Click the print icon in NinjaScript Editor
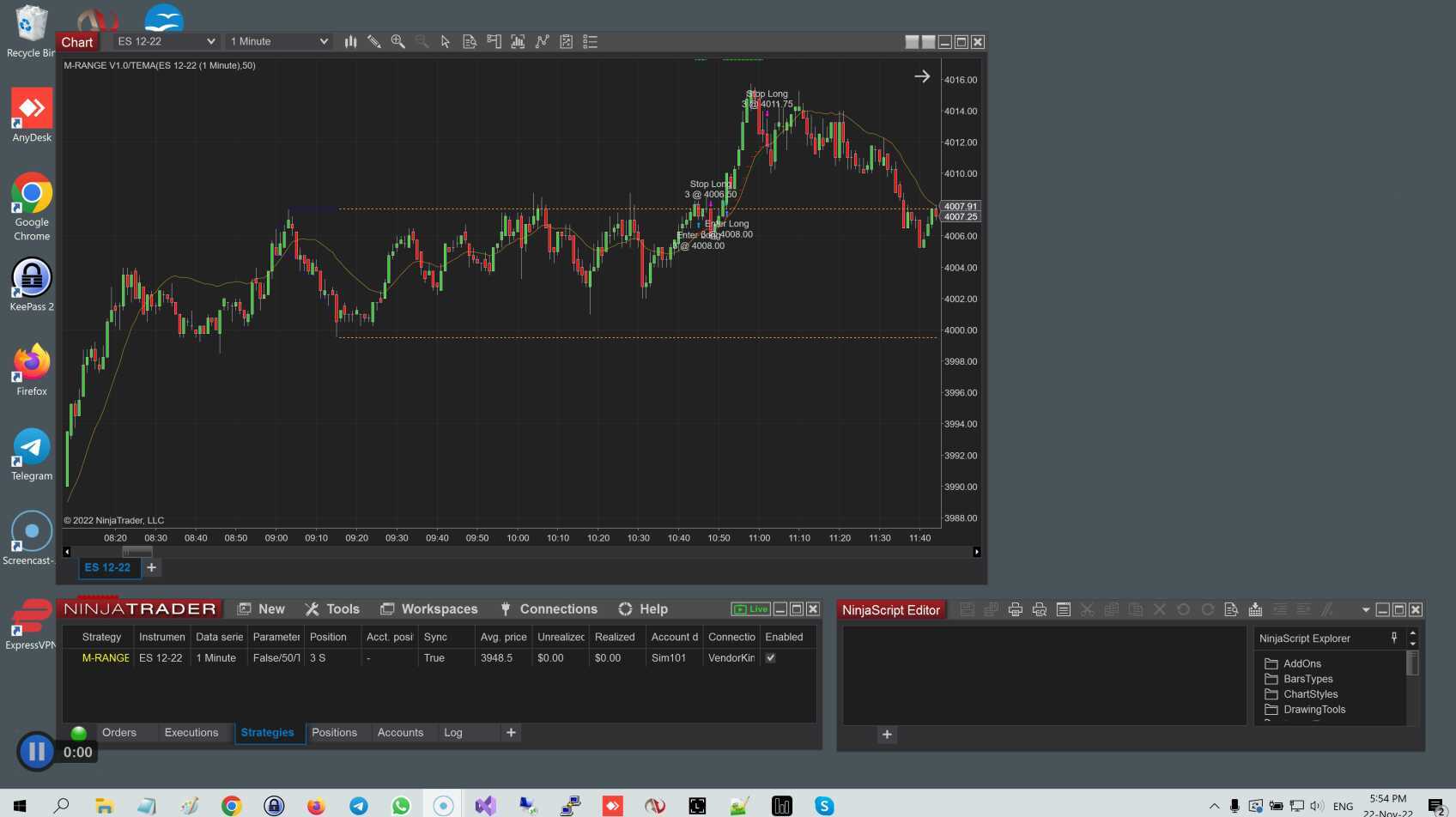 tap(1015, 609)
